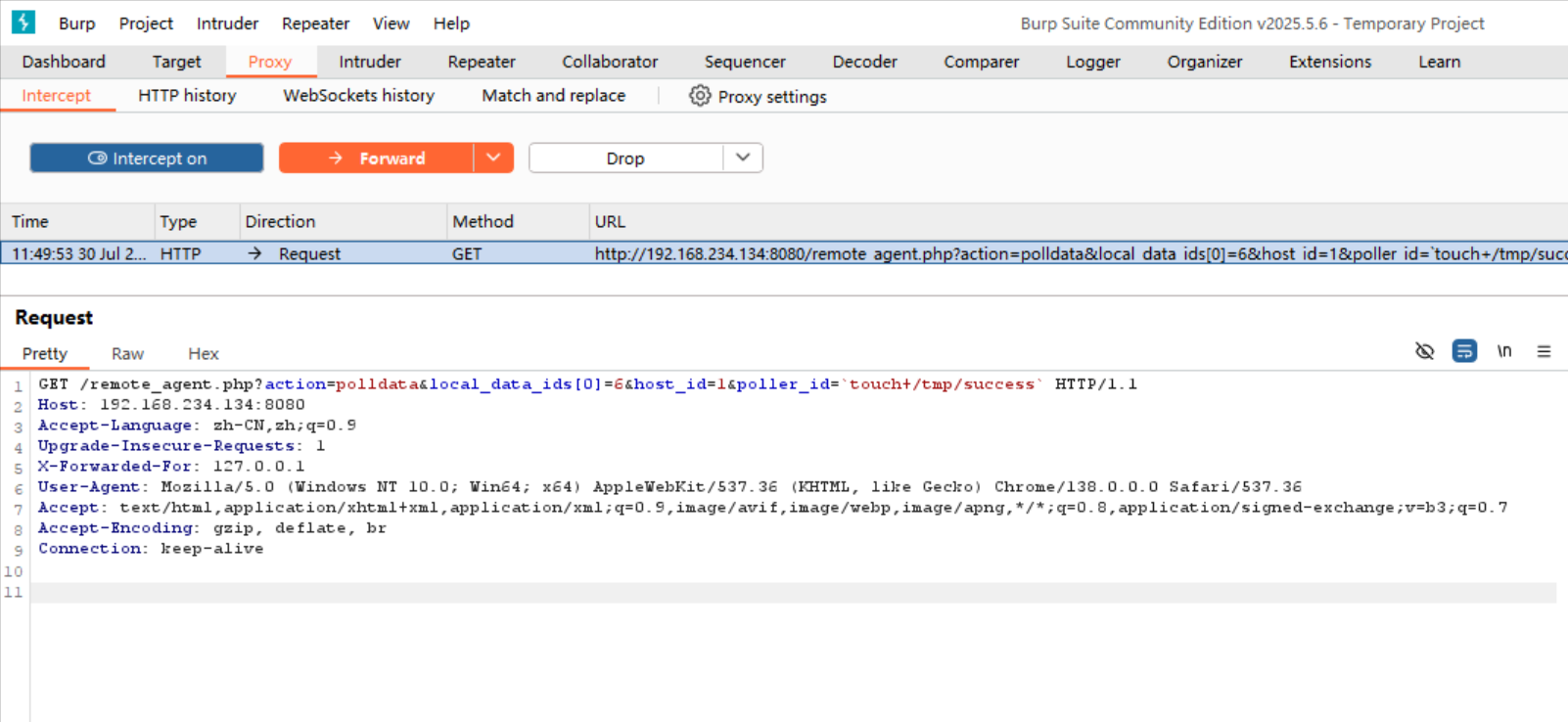Click the Burp Suite logo icon
The width and height of the screenshot is (1568, 722).
(23, 22)
